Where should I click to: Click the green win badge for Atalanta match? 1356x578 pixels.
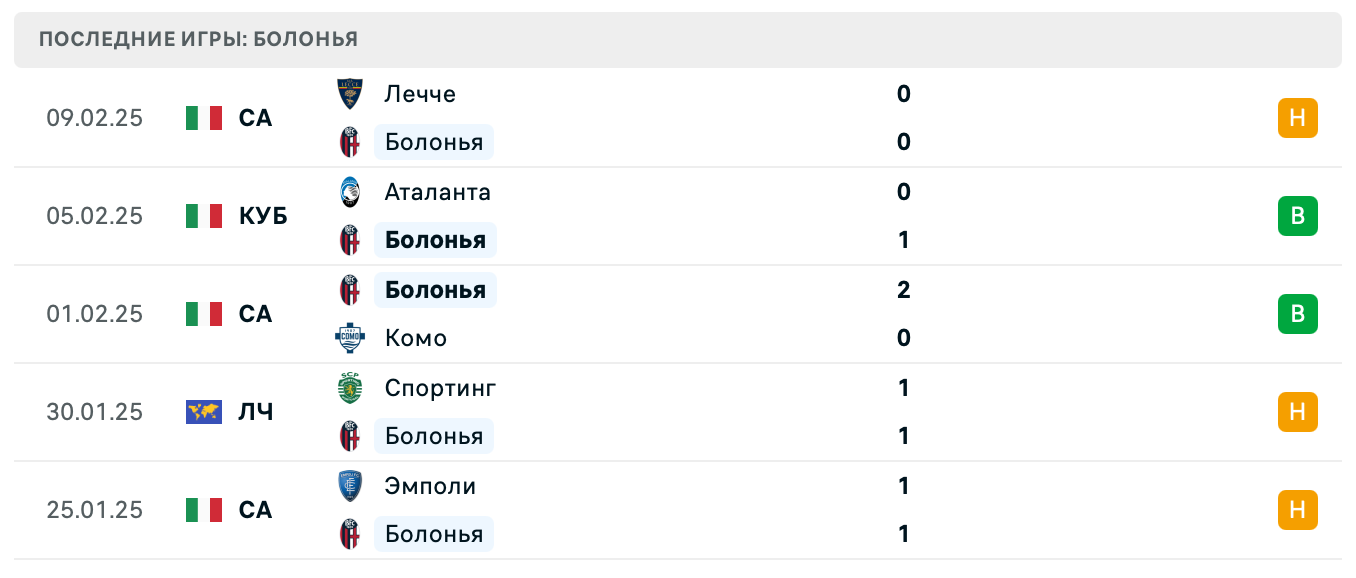(1297, 216)
